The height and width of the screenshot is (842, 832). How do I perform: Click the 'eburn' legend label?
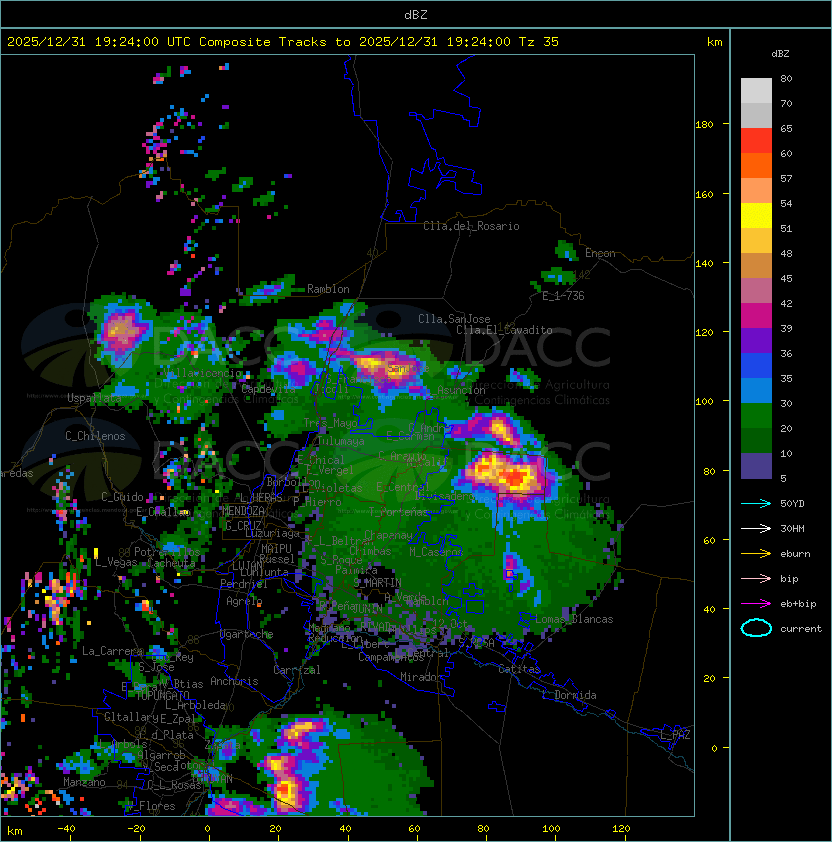[x=795, y=554]
